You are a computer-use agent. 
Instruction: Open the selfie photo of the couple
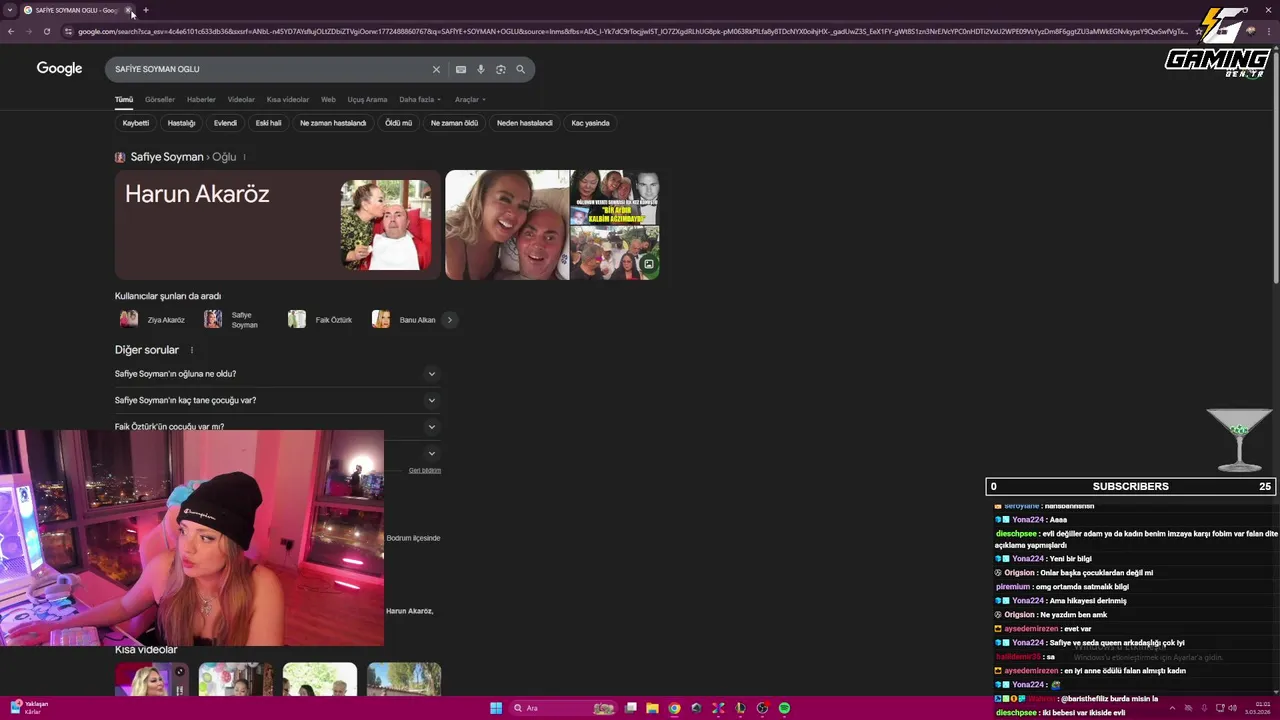pyautogui.click(x=507, y=225)
